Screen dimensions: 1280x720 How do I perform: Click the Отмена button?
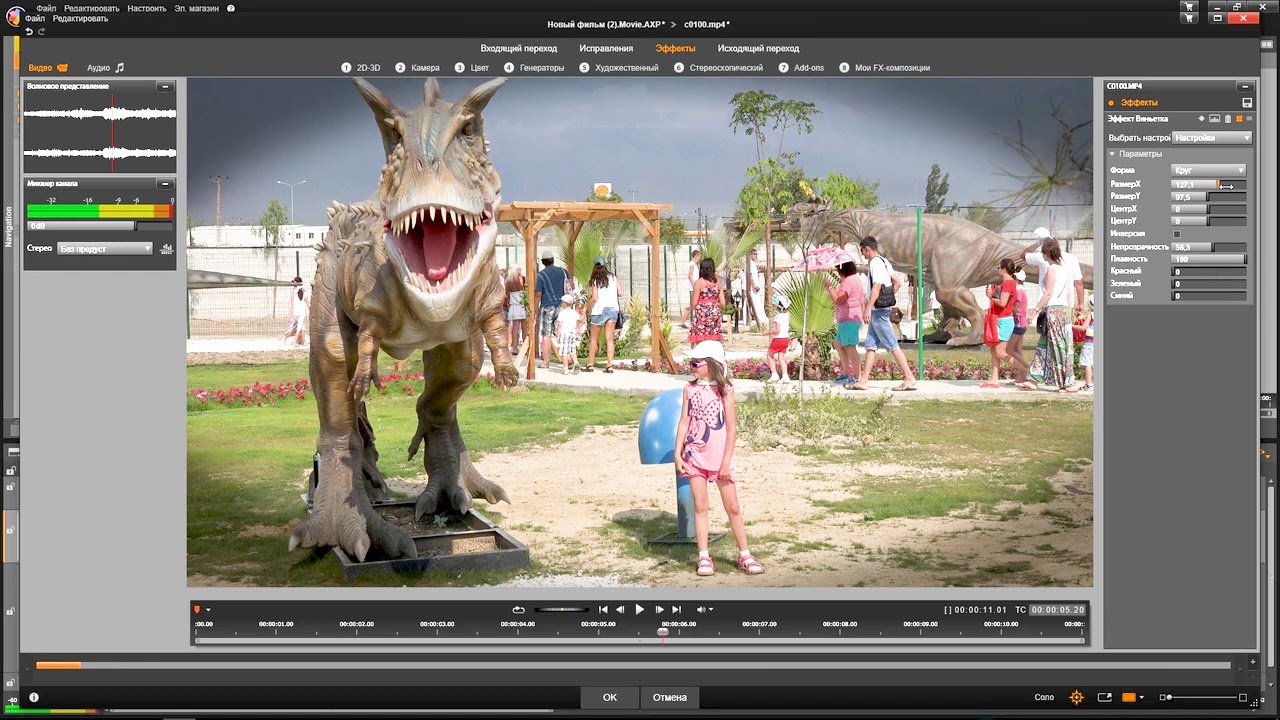point(670,697)
